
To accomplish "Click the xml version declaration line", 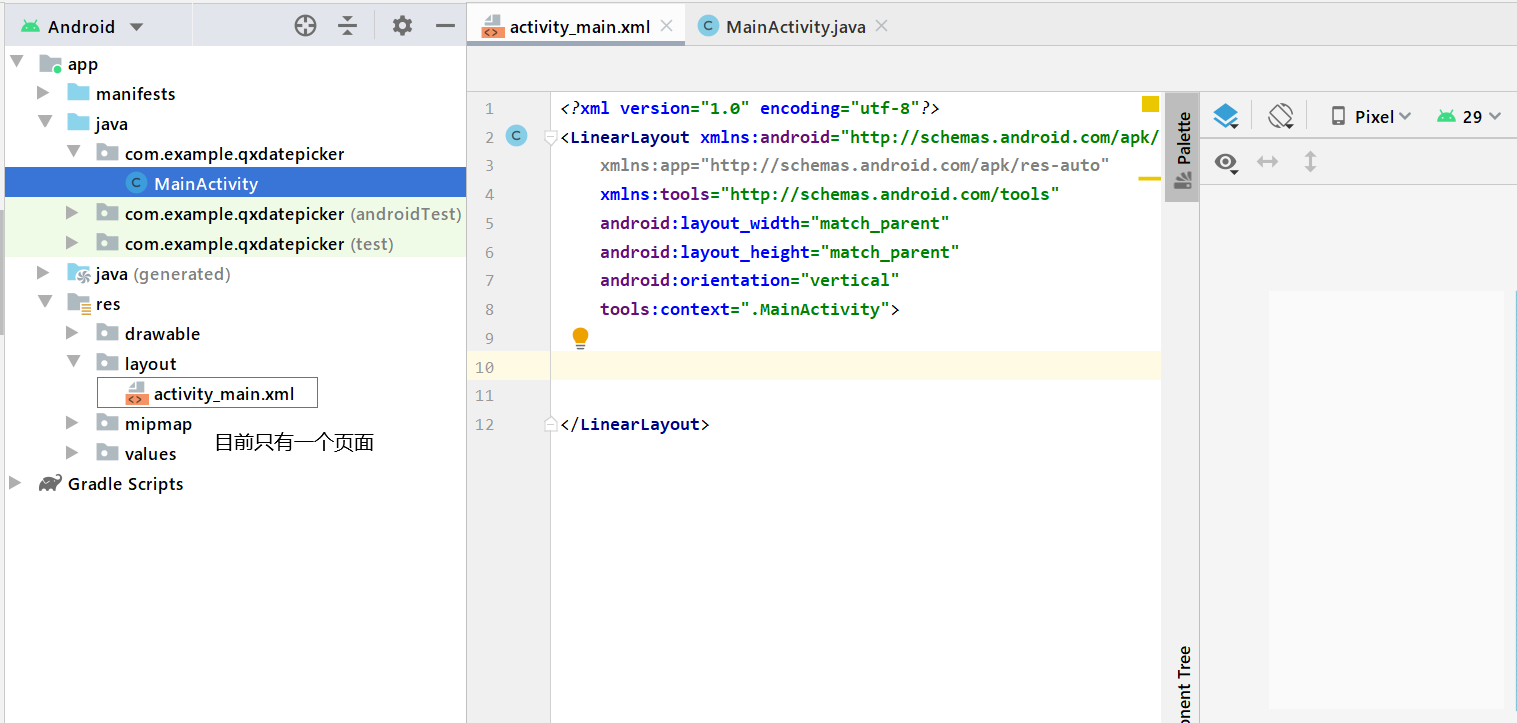I will pos(750,108).
